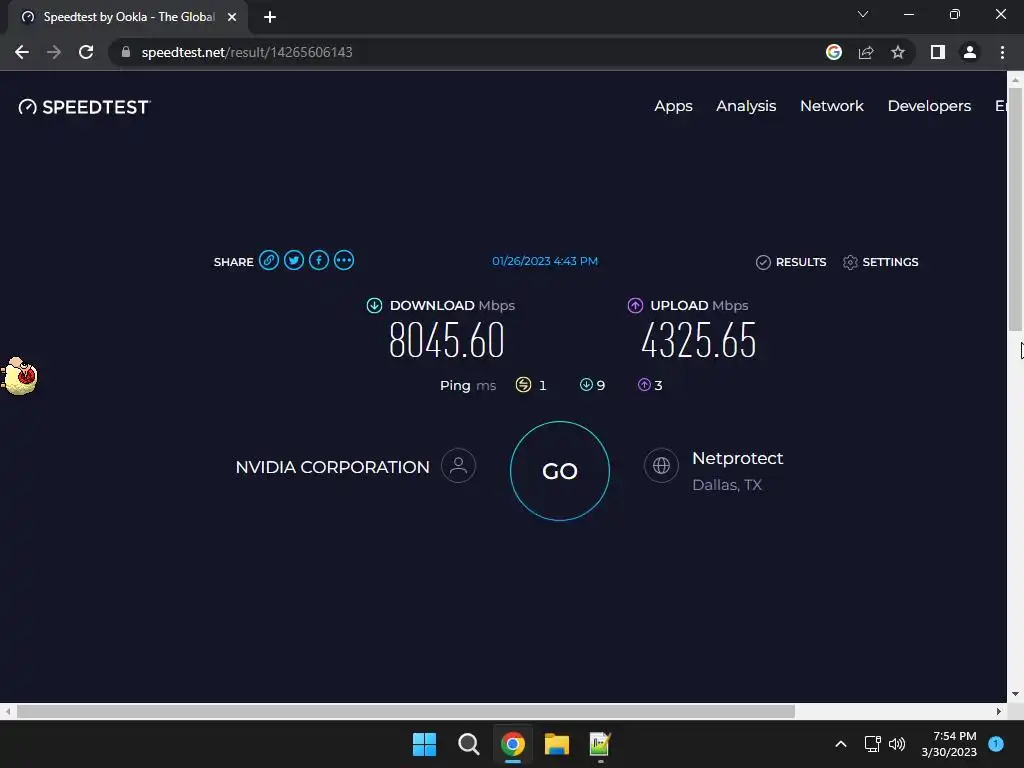Click the server globe icon
Viewport: 1024px width, 768px height.
point(661,466)
